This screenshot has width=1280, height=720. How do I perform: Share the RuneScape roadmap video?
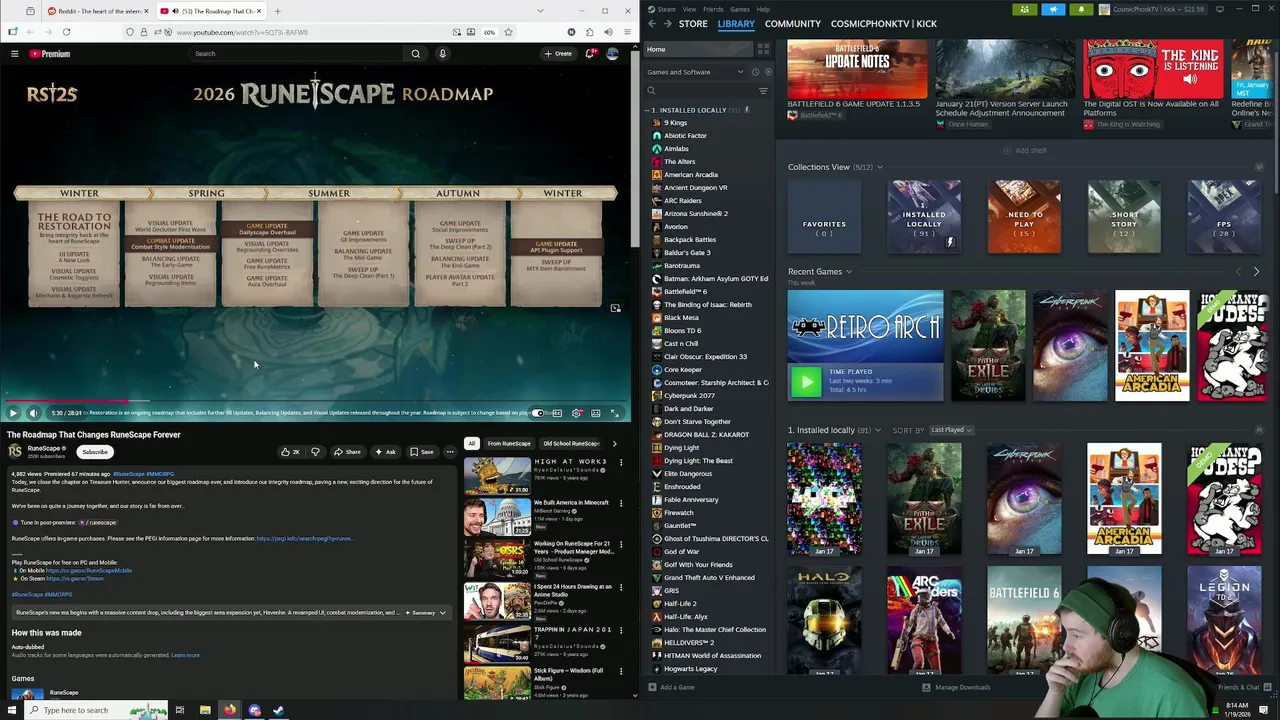pyautogui.click(x=347, y=452)
